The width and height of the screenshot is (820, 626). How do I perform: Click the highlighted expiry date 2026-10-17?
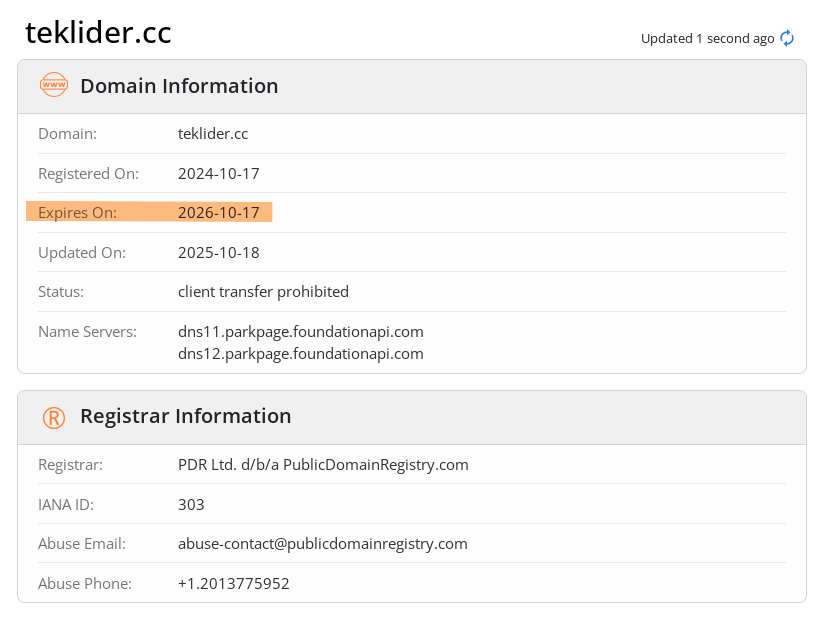pyautogui.click(x=218, y=212)
